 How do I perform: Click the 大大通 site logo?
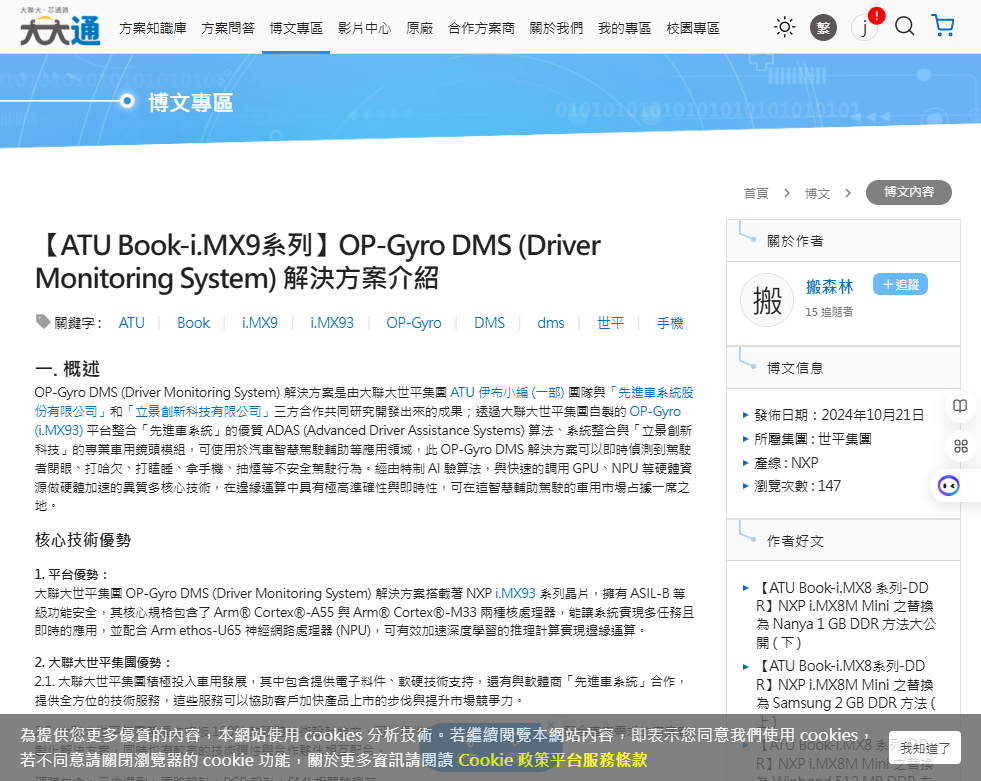60,27
